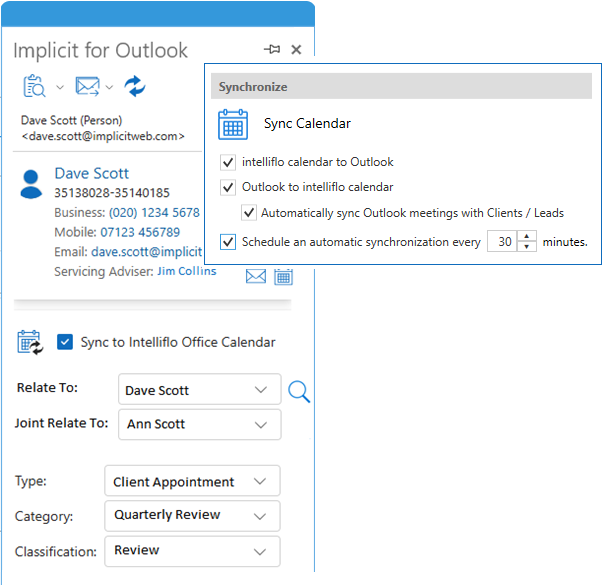Click the Sync Calendar icon in Synchronize panel
604x585 pixels.
click(x=233, y=125)
